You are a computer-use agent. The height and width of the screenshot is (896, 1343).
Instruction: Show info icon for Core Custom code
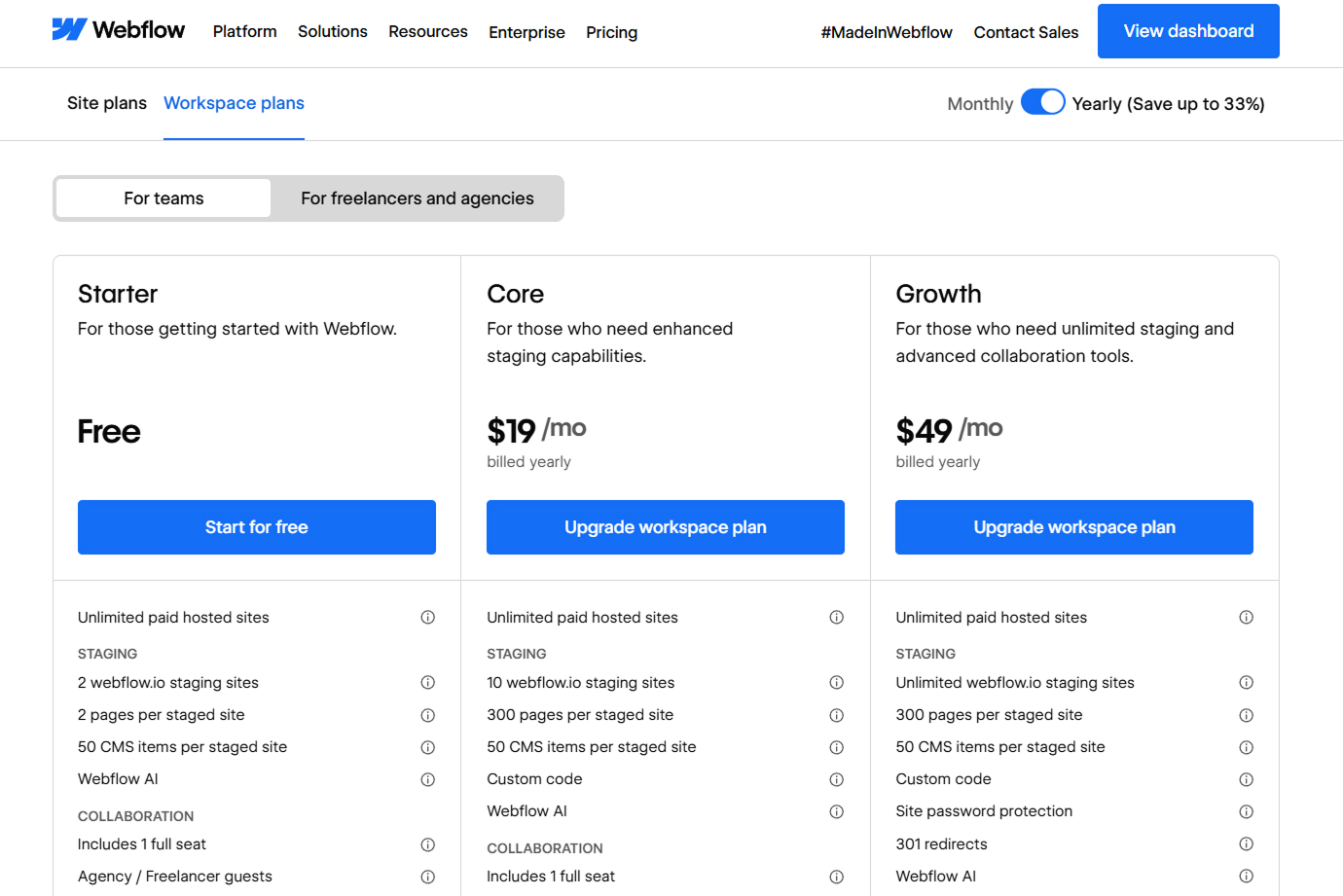point(836,779)
